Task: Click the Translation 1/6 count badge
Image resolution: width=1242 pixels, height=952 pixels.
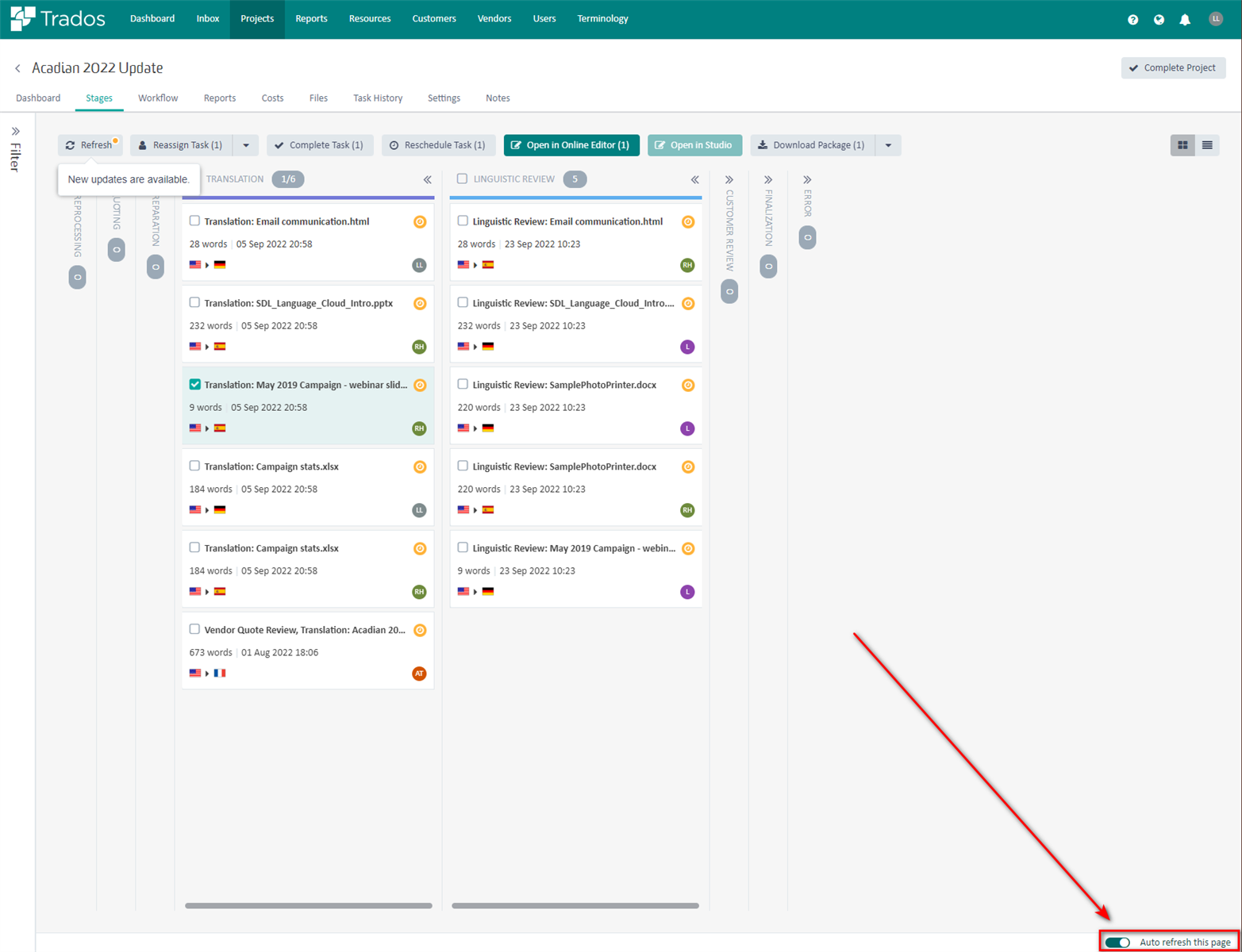Action: pyautogui.click(x=288, y=179)
